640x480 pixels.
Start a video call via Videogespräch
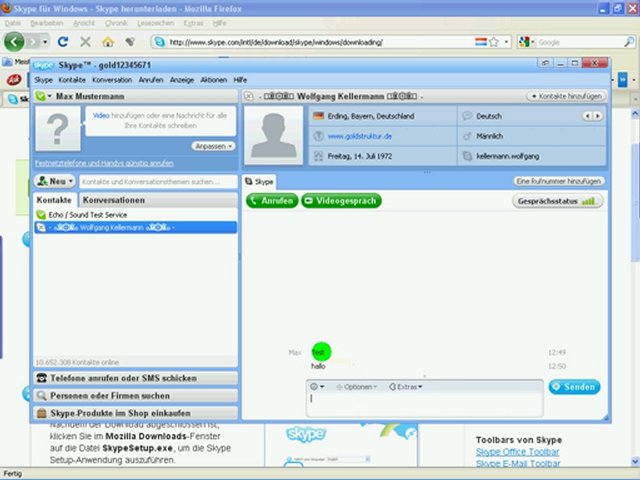tap(341, 201)
